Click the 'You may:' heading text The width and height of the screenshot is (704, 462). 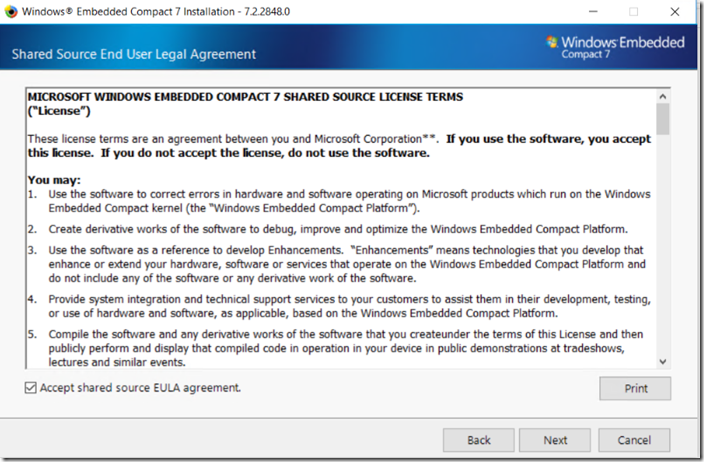click(54, 180)
